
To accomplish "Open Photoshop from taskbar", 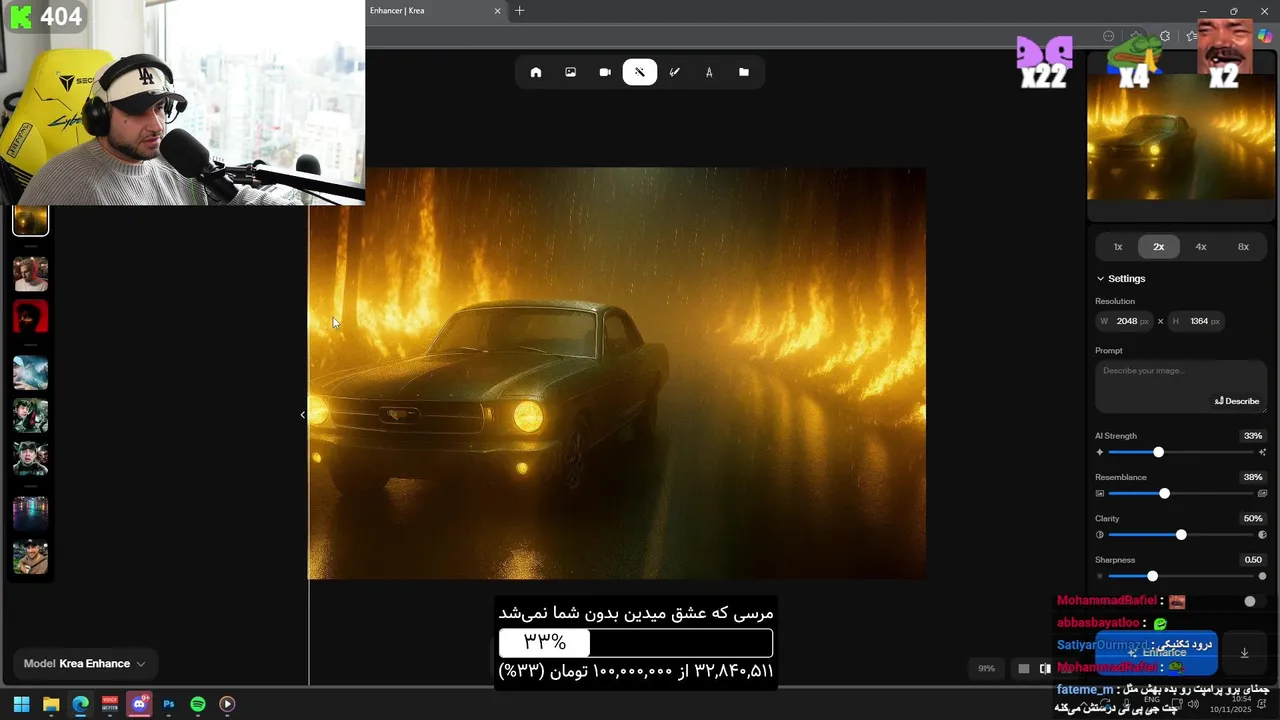I will [x=168, y=704].
